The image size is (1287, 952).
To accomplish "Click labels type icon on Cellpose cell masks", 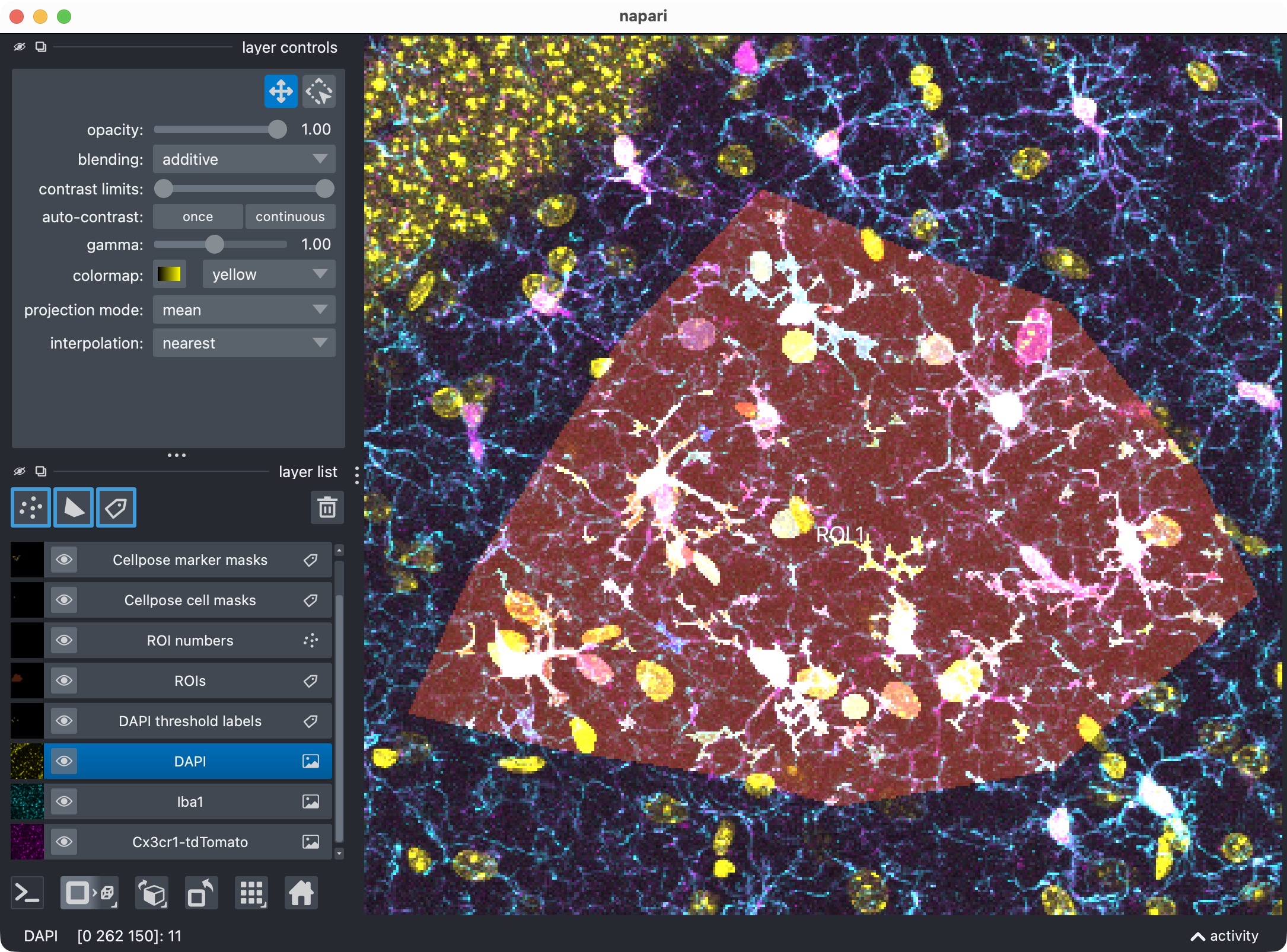I will pyautogui.click(x=310, y=600).
